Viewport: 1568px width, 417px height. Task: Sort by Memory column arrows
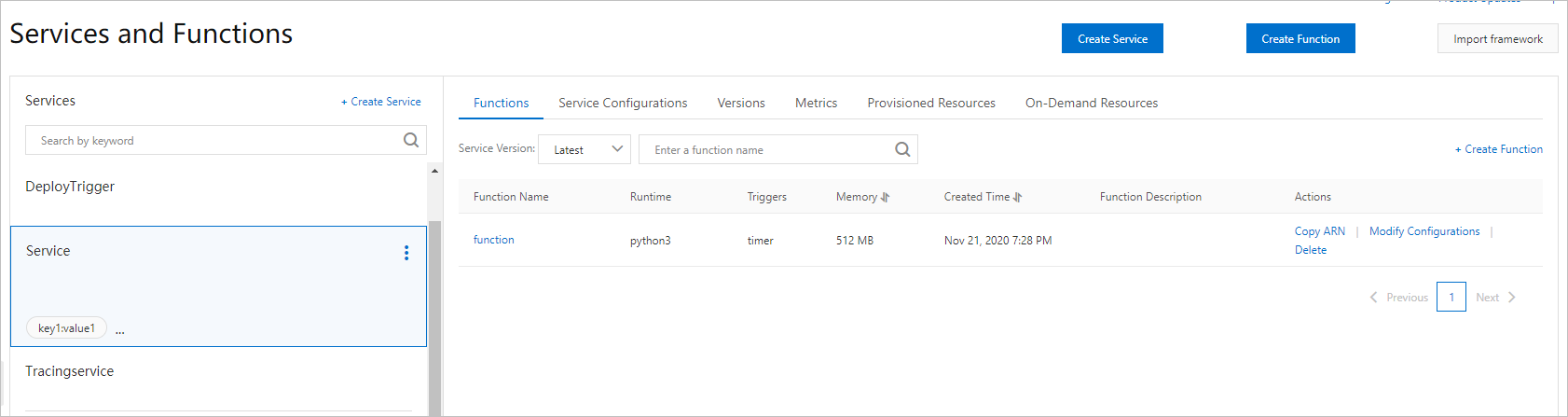tap(886, 197)
